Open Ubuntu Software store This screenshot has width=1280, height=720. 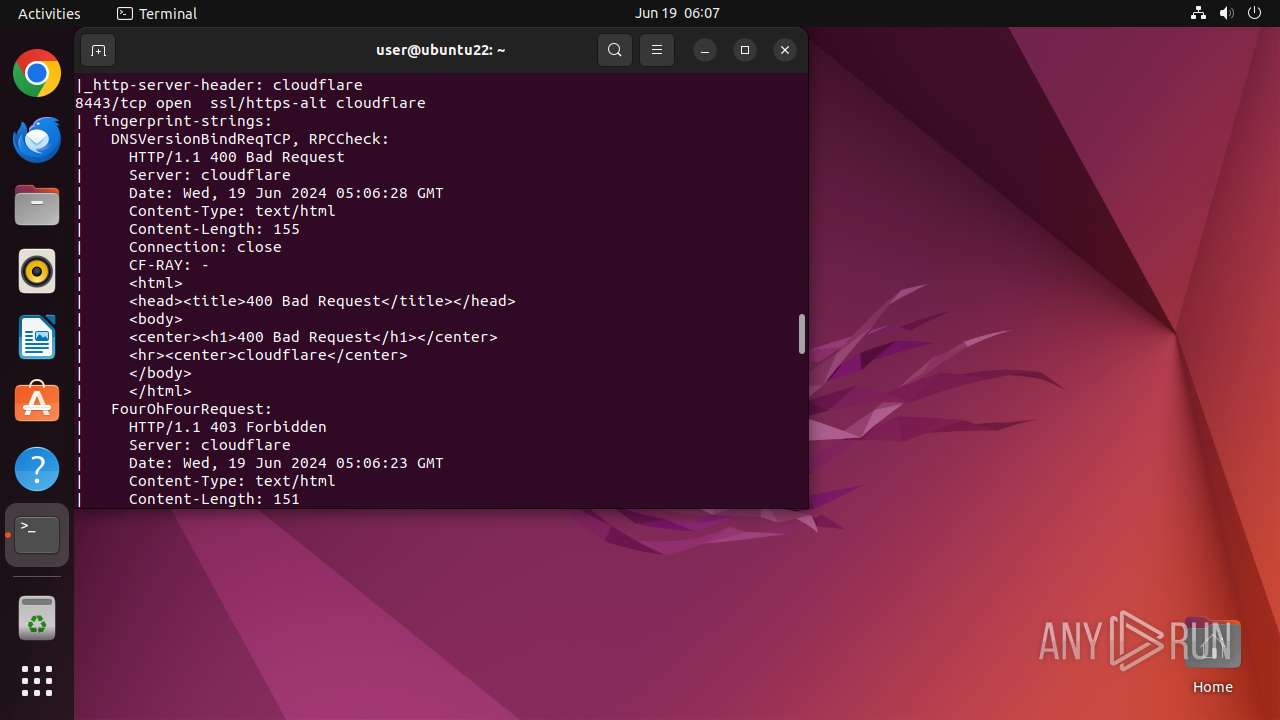pos(37,403)
